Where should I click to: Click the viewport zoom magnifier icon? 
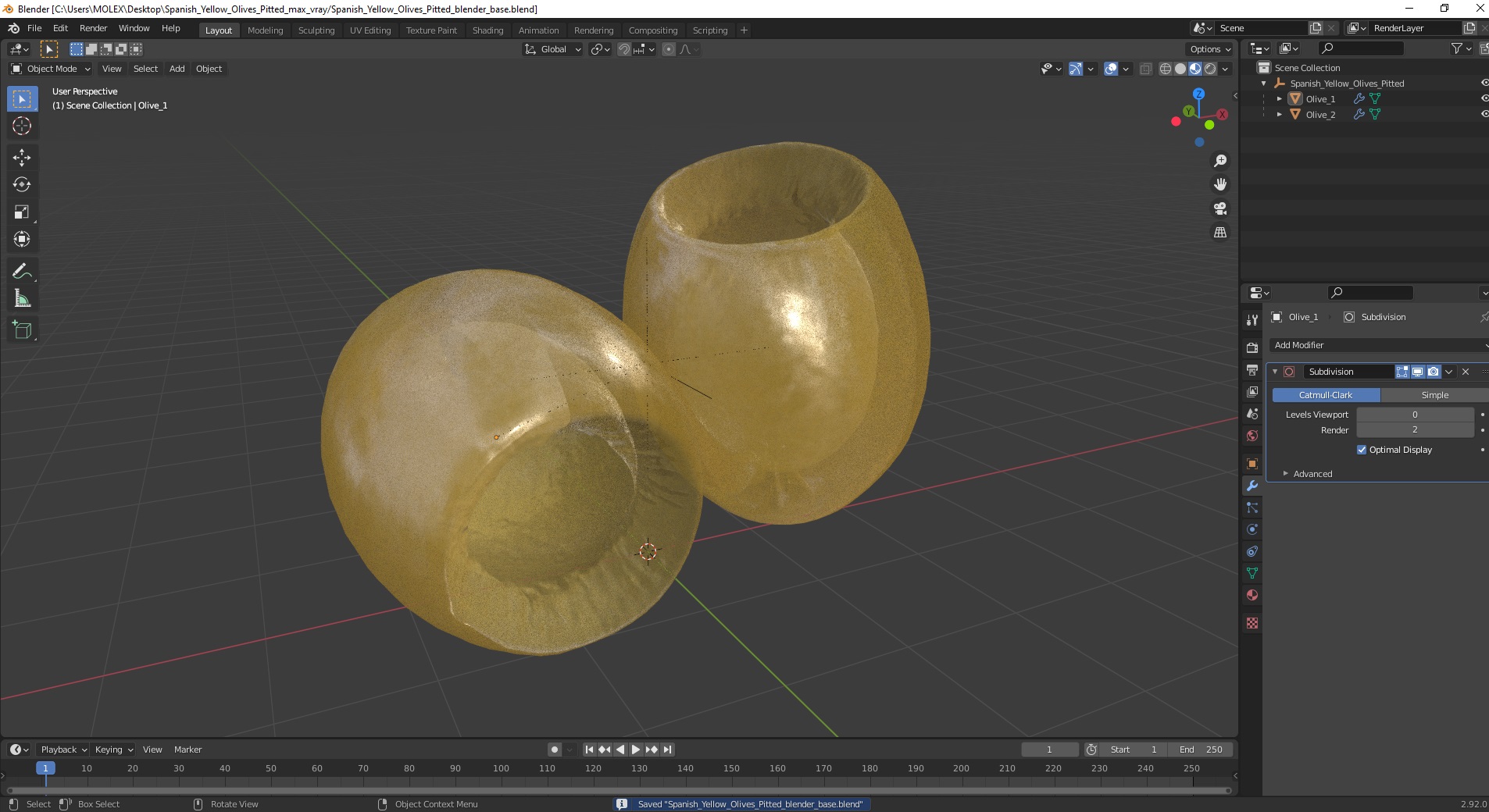coord(1220,161)
